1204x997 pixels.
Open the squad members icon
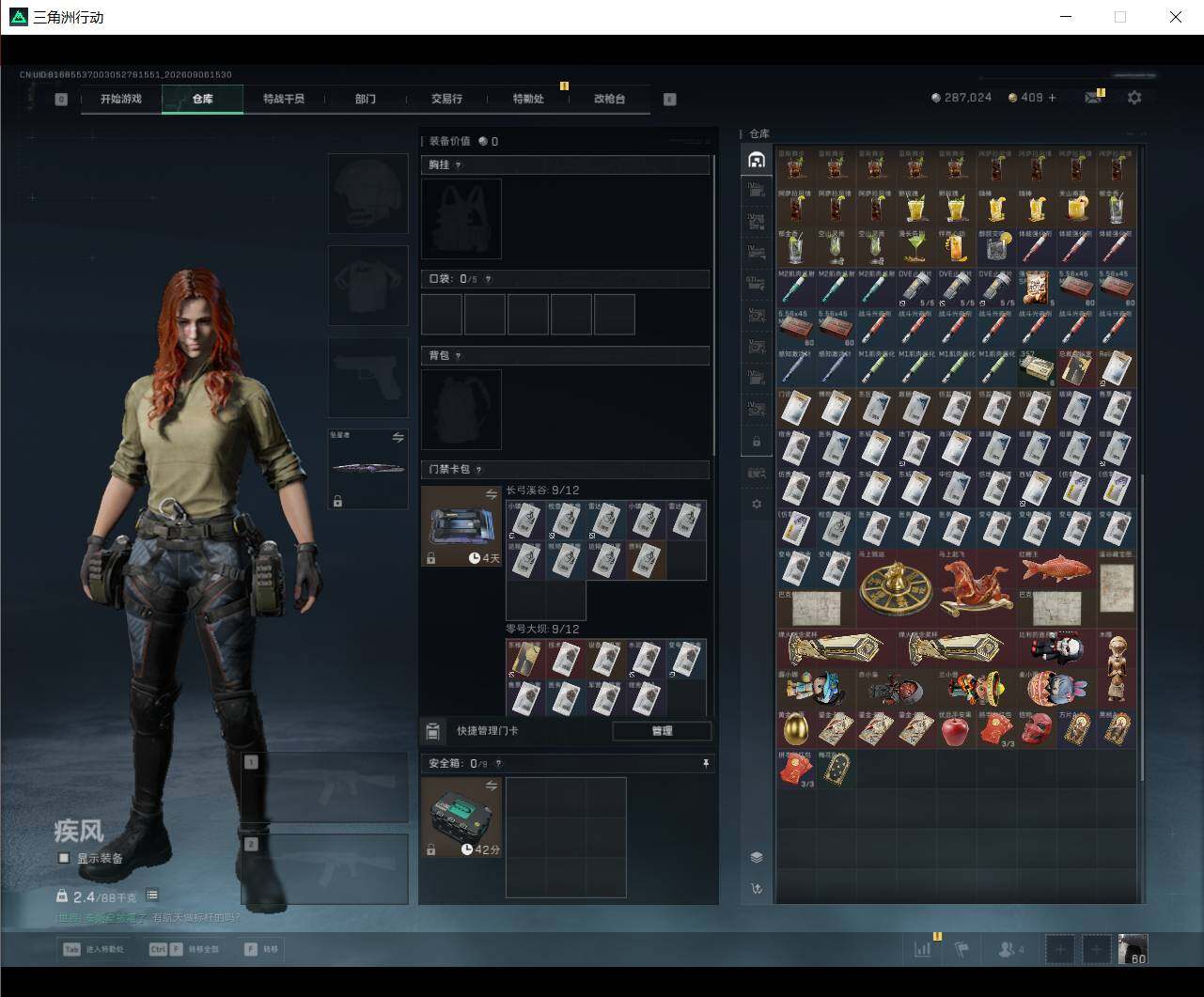[1011, 949]
